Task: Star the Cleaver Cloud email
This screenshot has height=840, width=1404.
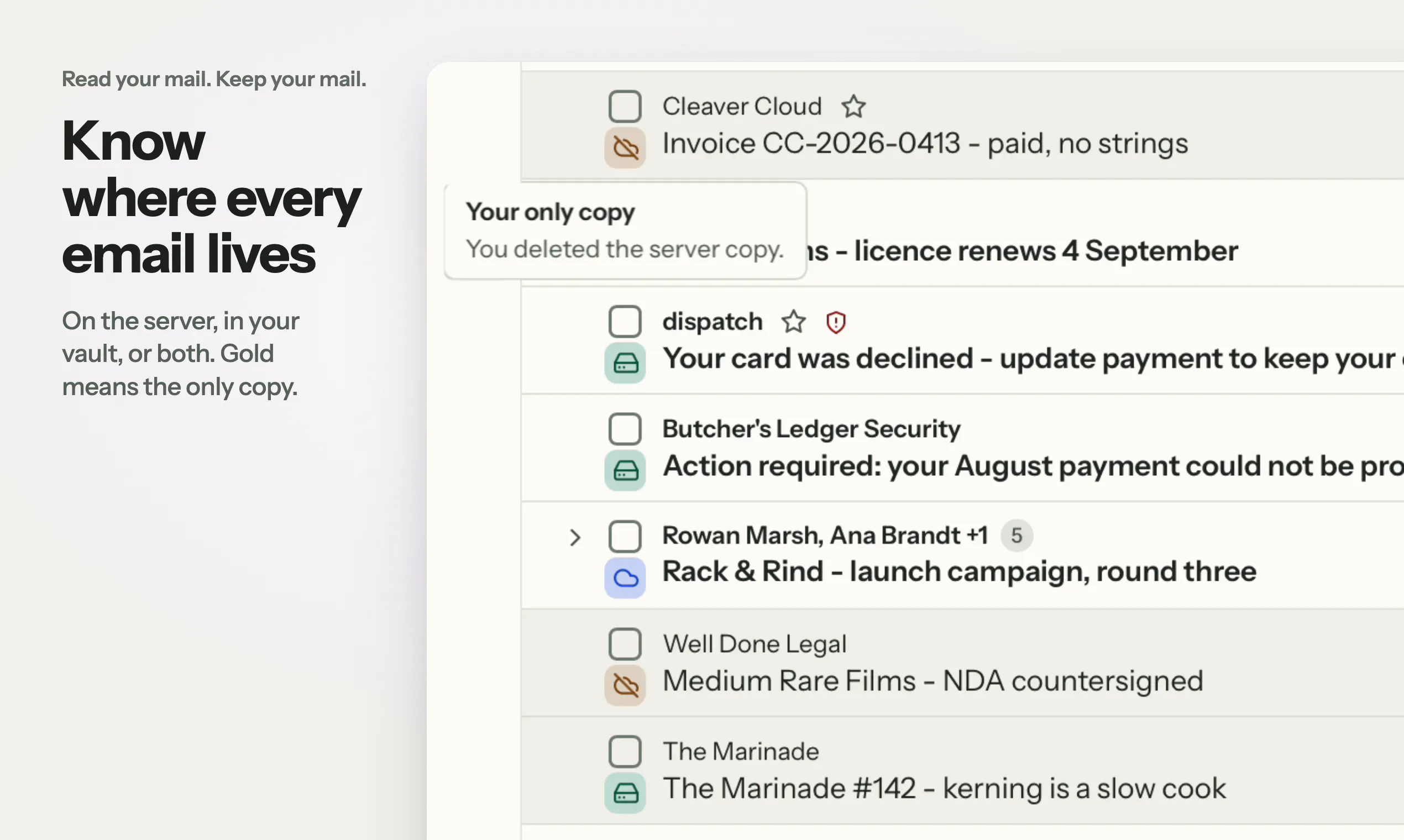Action: [x=853, y=107]
